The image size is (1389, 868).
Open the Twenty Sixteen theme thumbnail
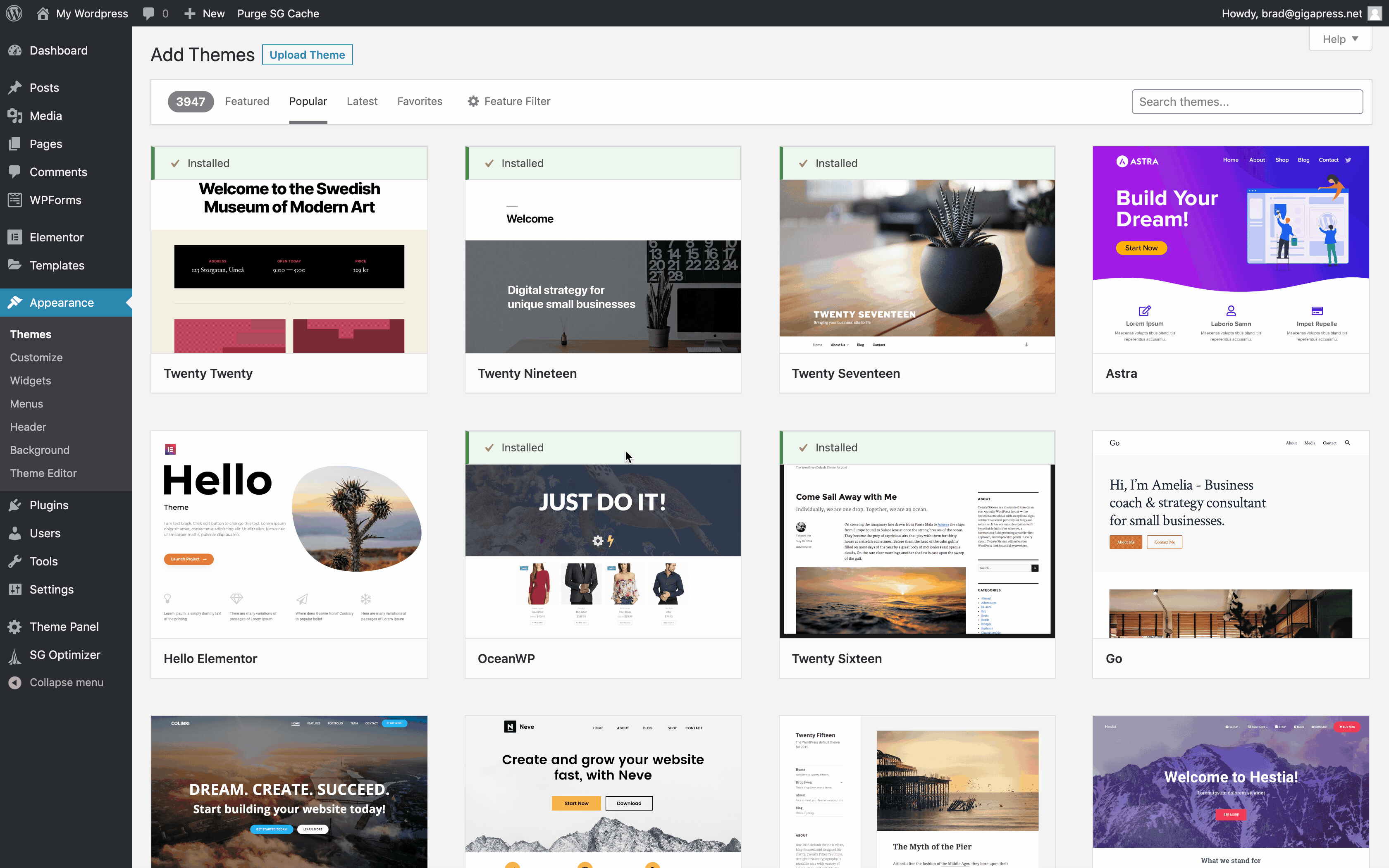tap(916, 551)
